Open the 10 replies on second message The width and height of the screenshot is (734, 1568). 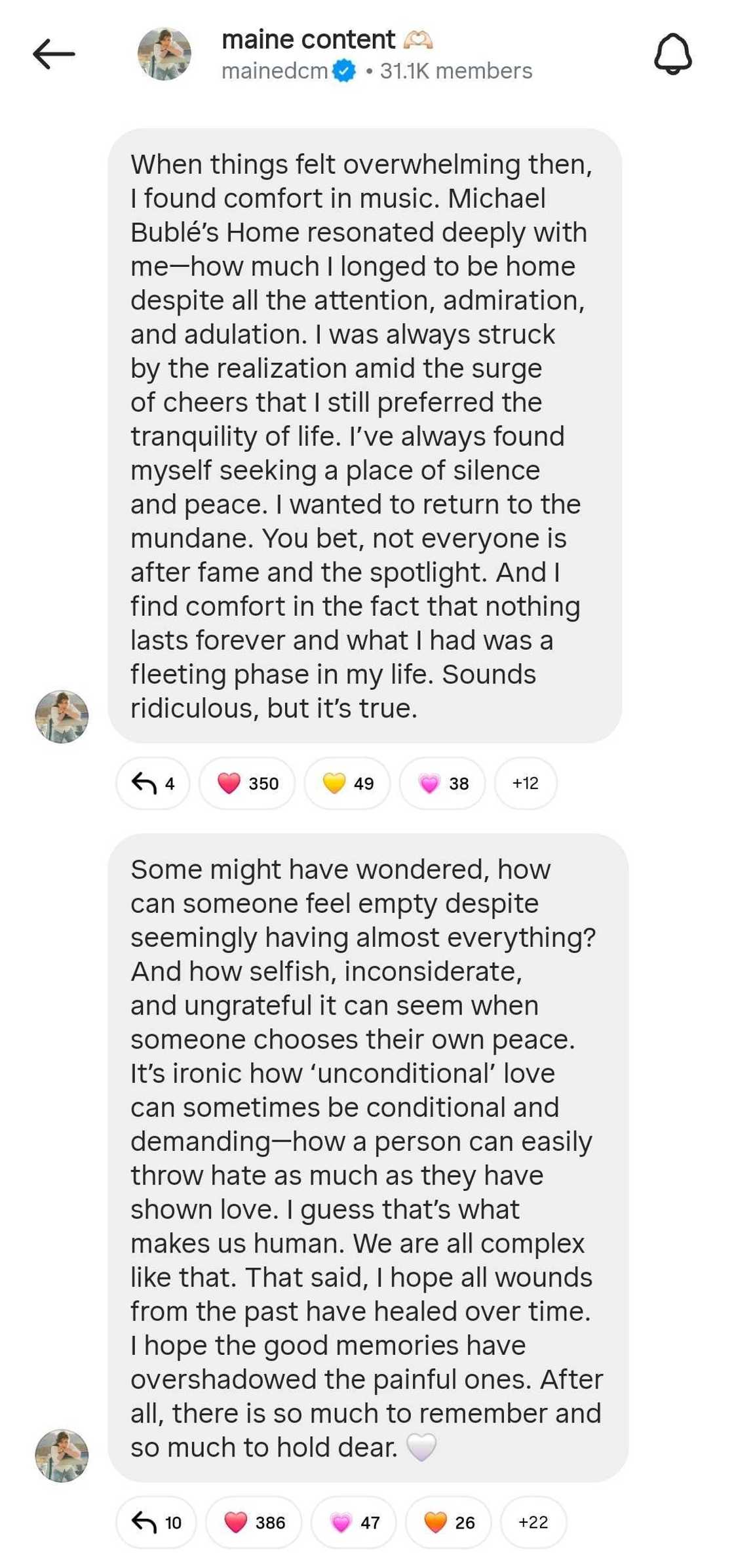click(156, 1522)
